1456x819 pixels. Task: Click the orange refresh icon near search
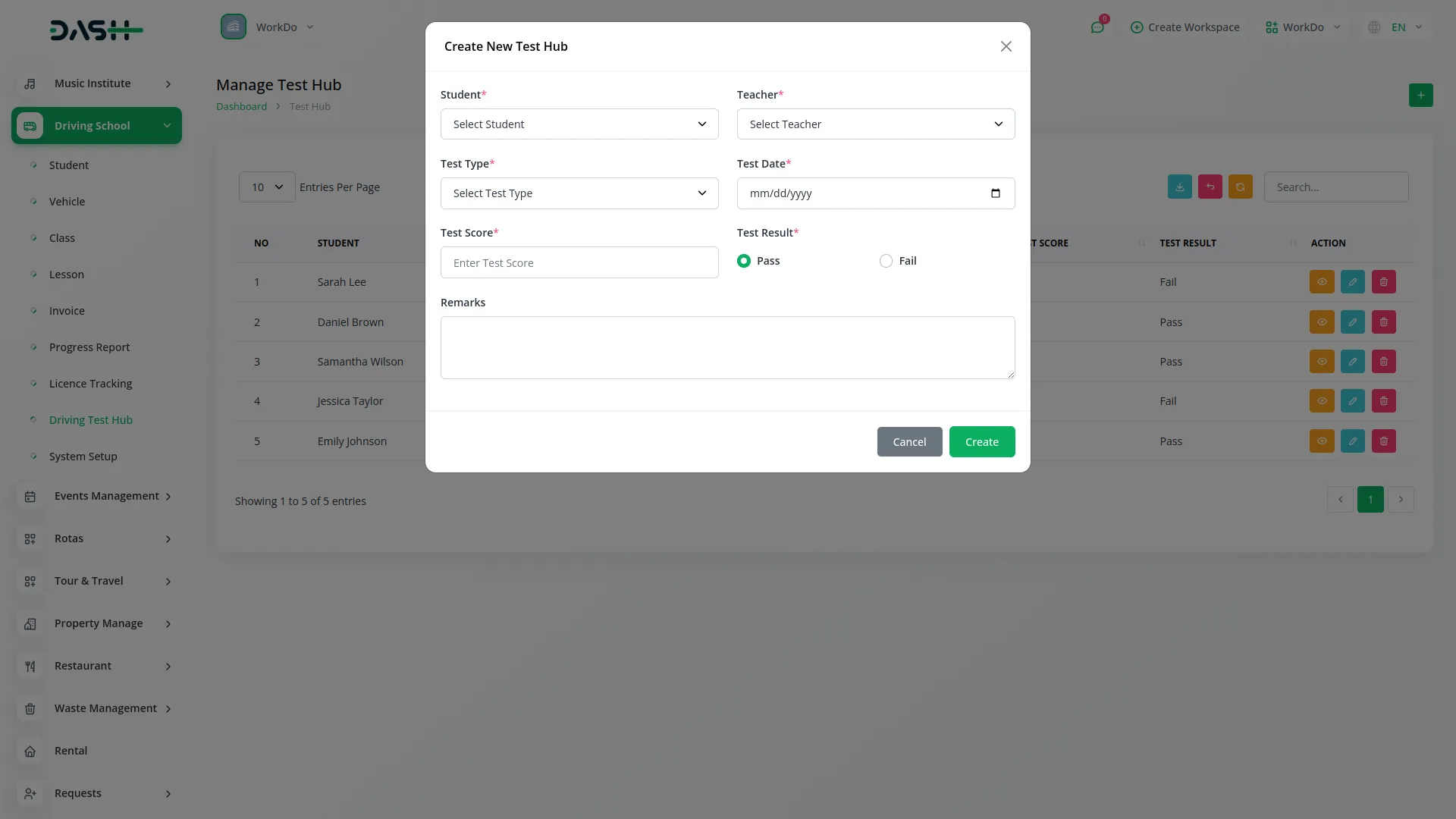[1241, 187]
